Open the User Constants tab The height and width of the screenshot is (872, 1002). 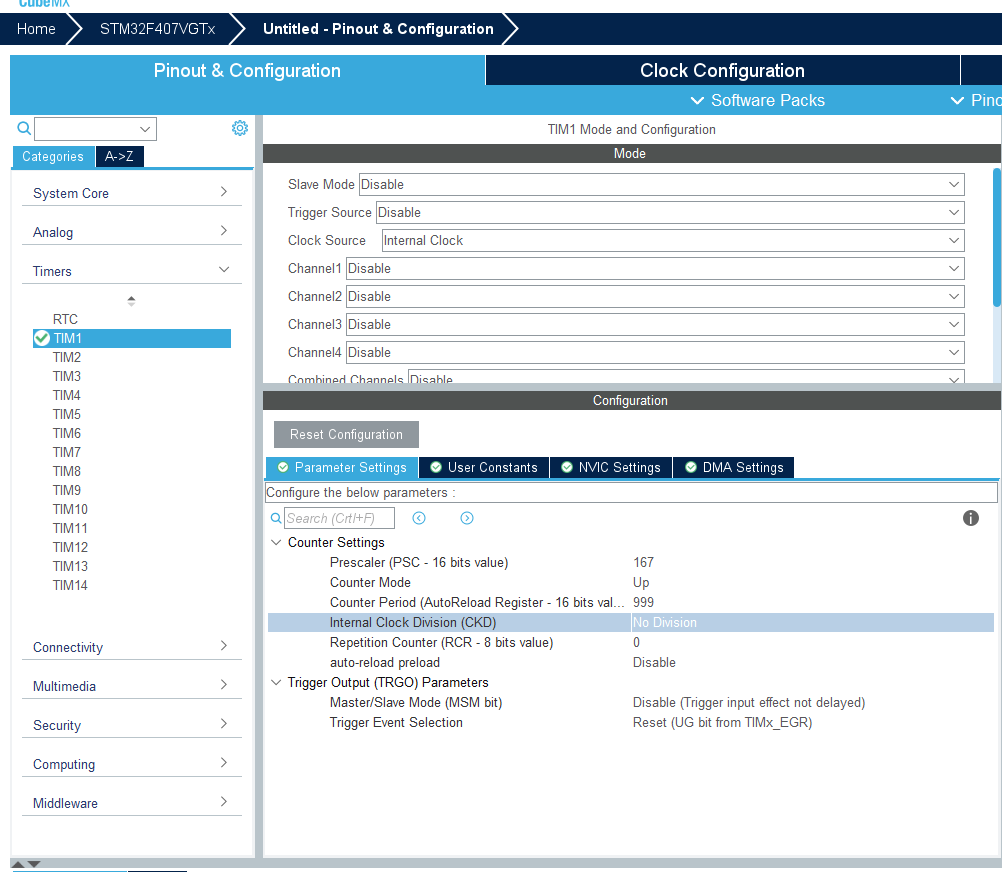click(x=484, y=468)
